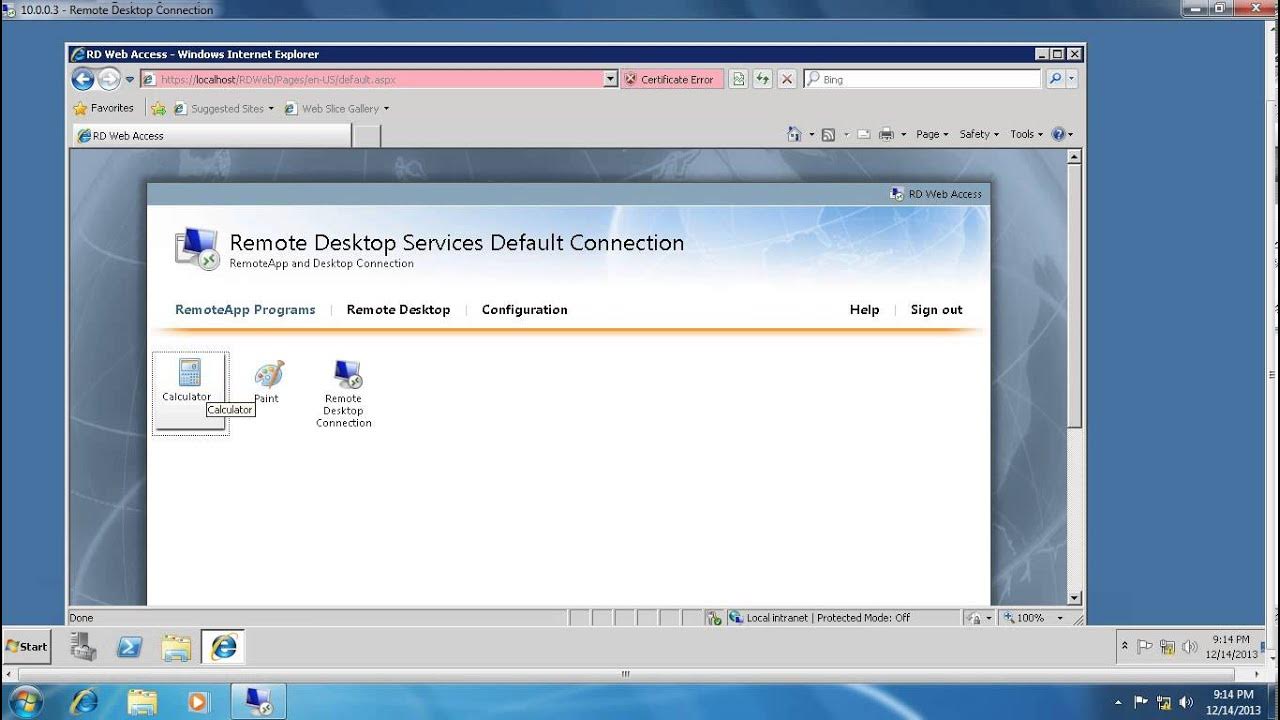Click the Read Mail icon
1280x720 pixels.
click(x=863, y=134)
